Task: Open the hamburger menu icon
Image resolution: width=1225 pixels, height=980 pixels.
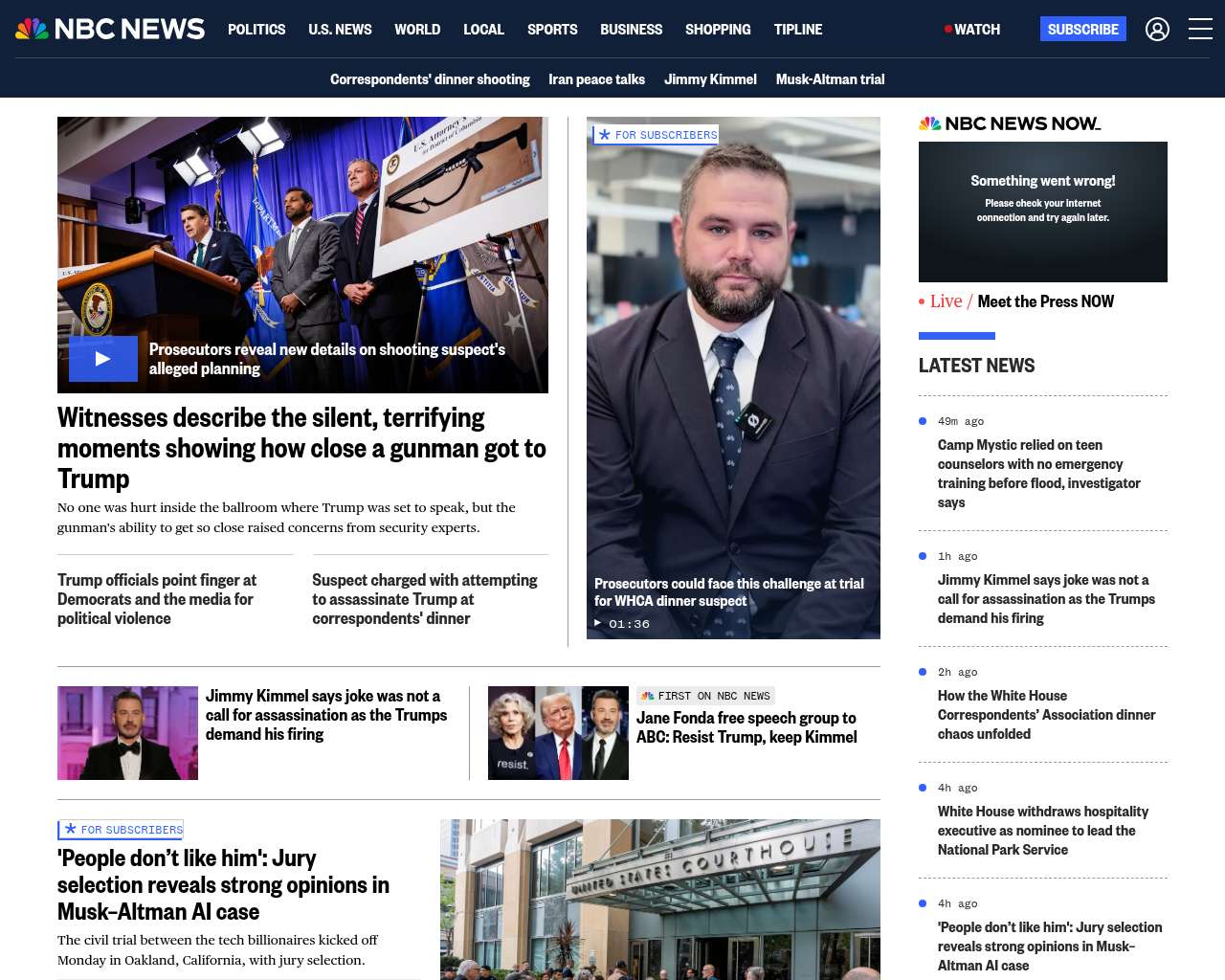Action: 1200,30
